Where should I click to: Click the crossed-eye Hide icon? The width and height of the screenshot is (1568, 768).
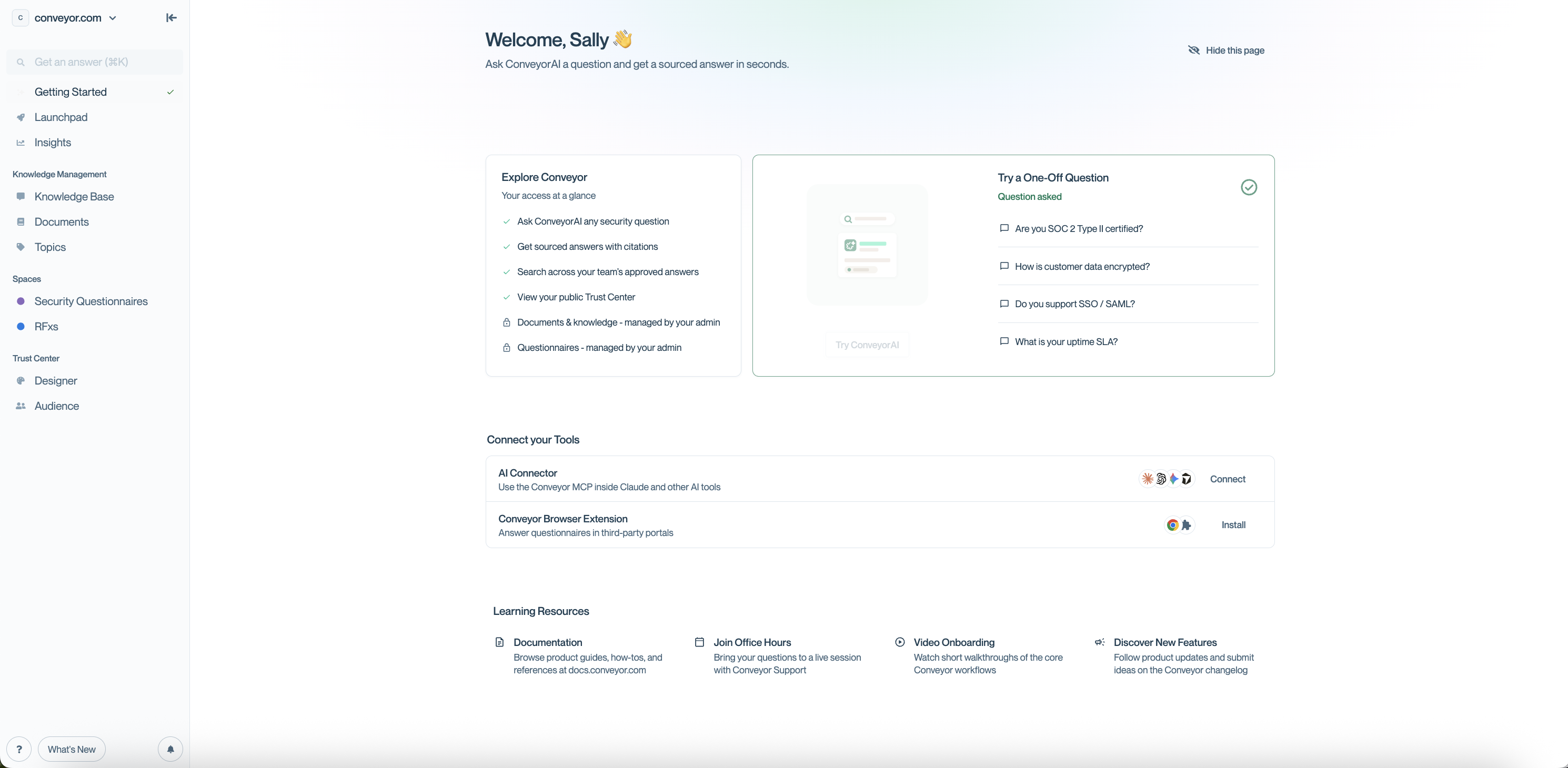click(1194, 50)
